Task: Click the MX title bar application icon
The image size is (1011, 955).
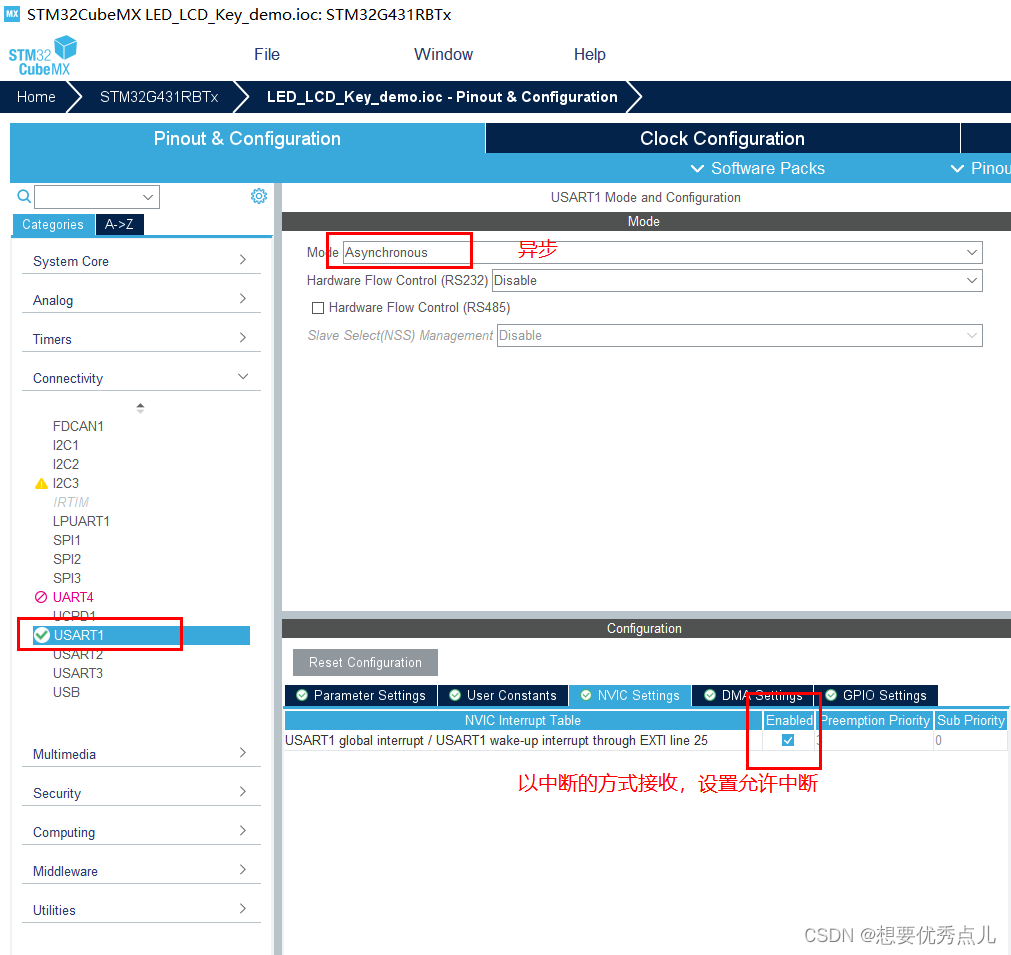Action: pos(12,14)
